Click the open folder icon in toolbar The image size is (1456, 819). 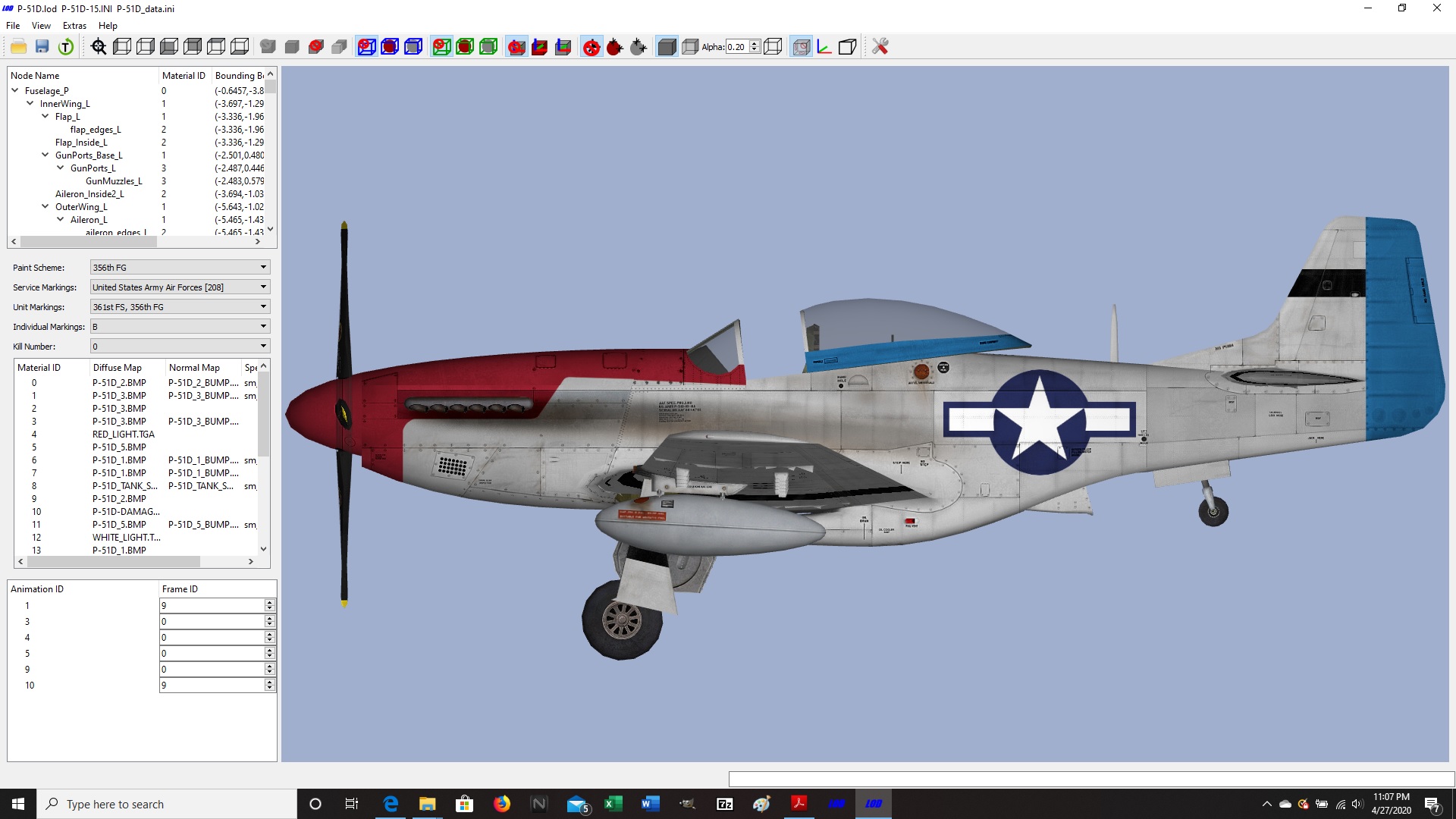[x=19, y=47]
